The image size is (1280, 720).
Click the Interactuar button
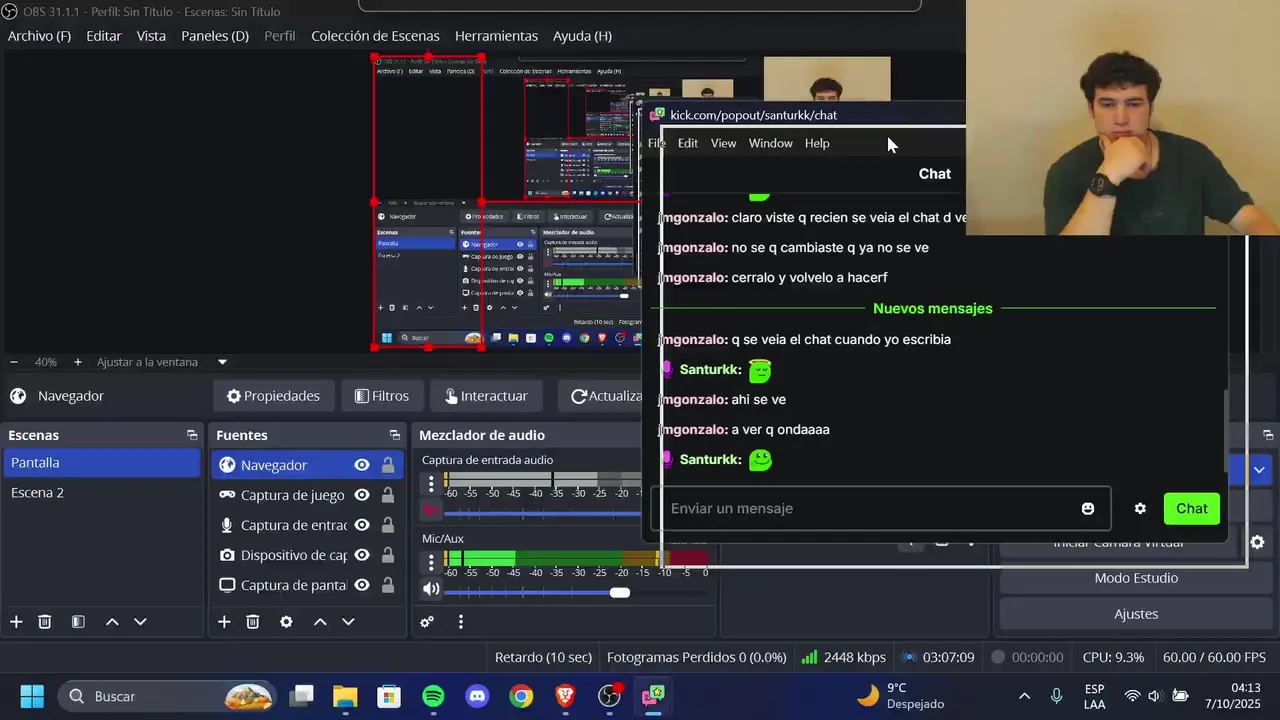point(486,396)
